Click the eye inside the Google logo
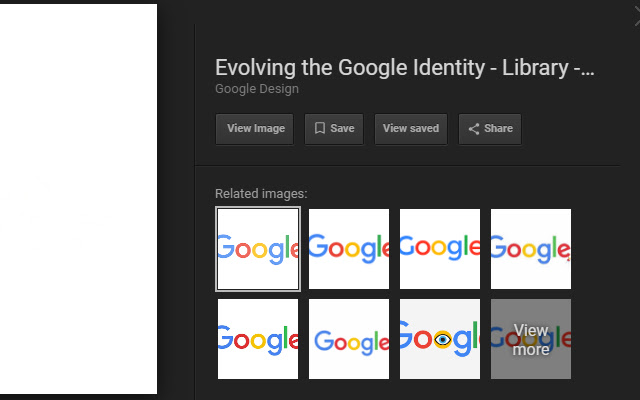 coord(442,340)
